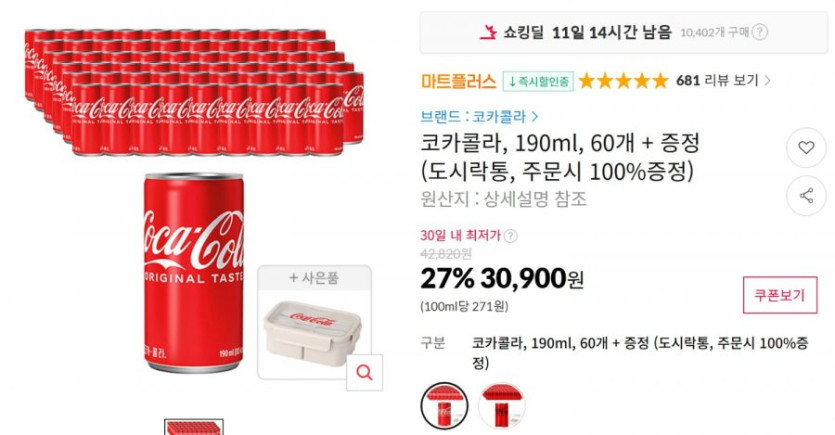Click the main Coca-Cola can image
Image resolution: width=835 pixels, height=435 pixels.
coord(194,272)
